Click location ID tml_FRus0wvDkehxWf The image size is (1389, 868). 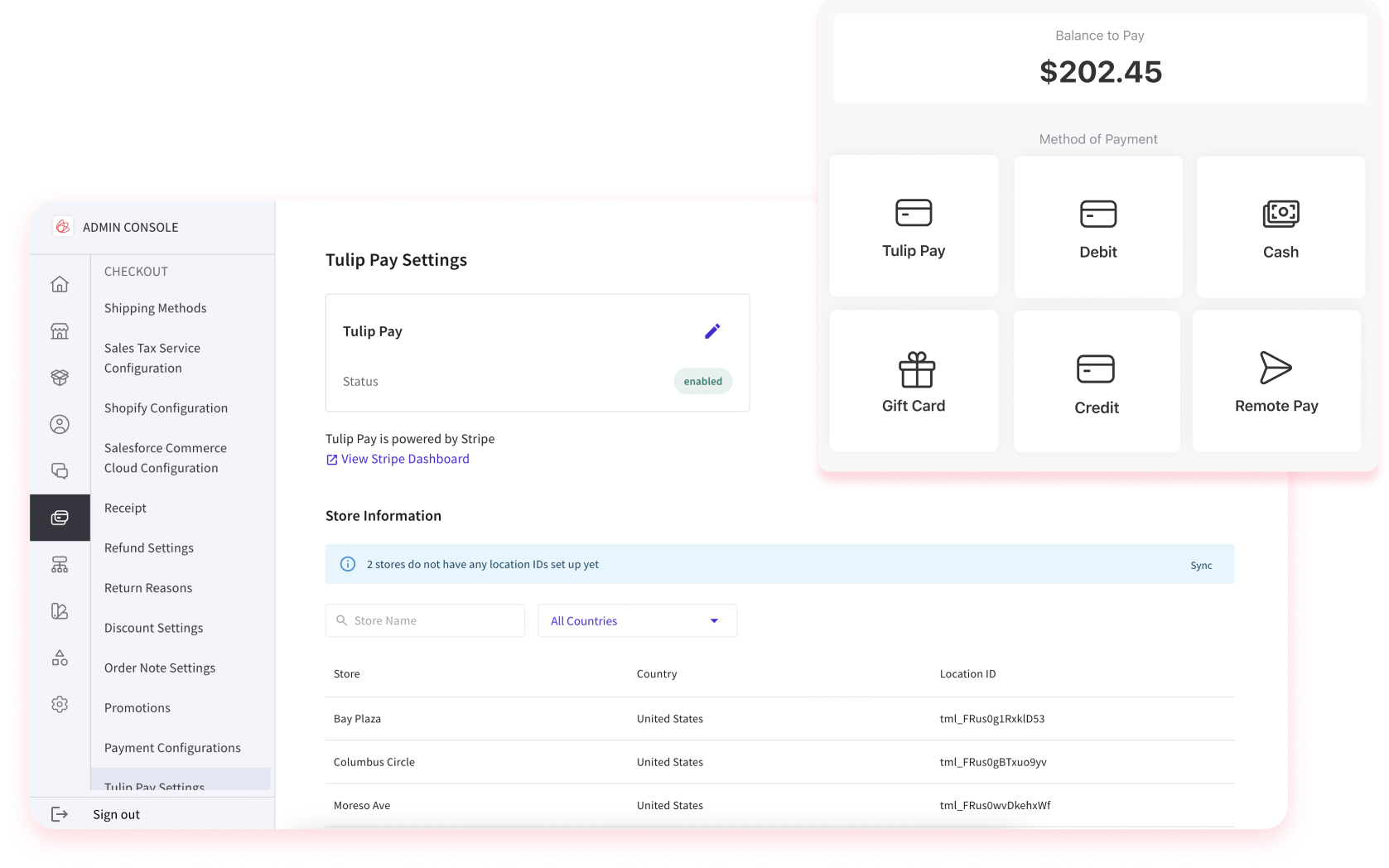pos(996,805)
